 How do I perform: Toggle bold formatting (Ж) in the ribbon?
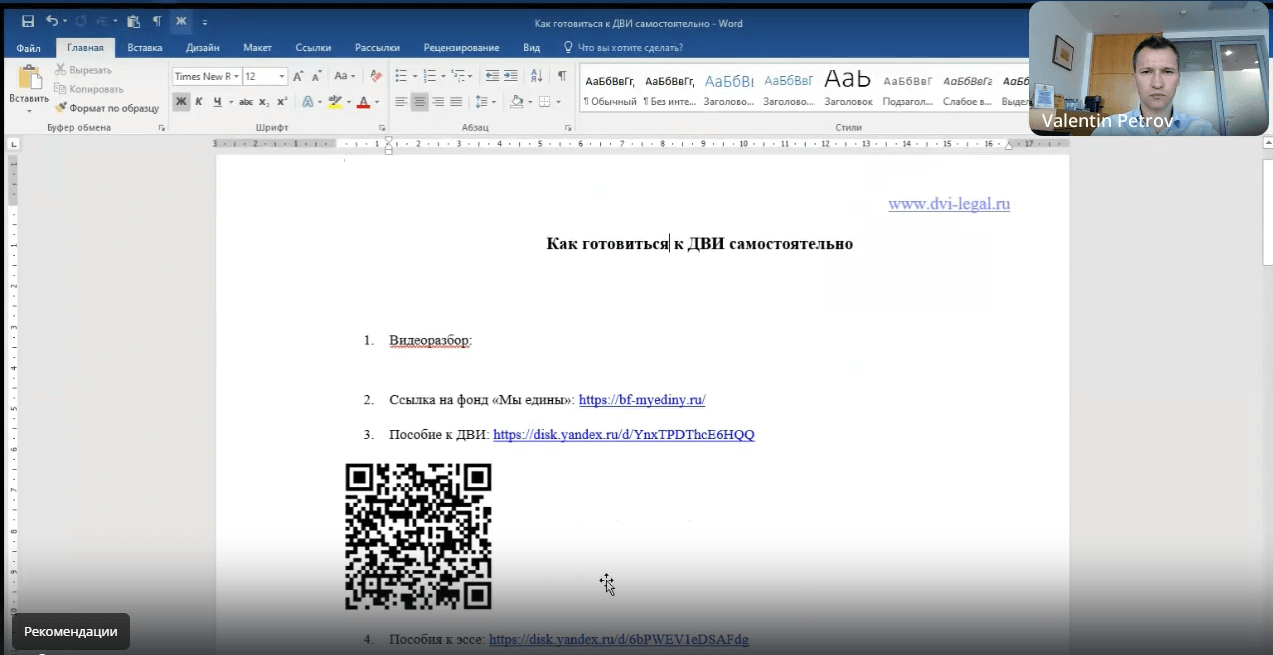pos(181,102)
